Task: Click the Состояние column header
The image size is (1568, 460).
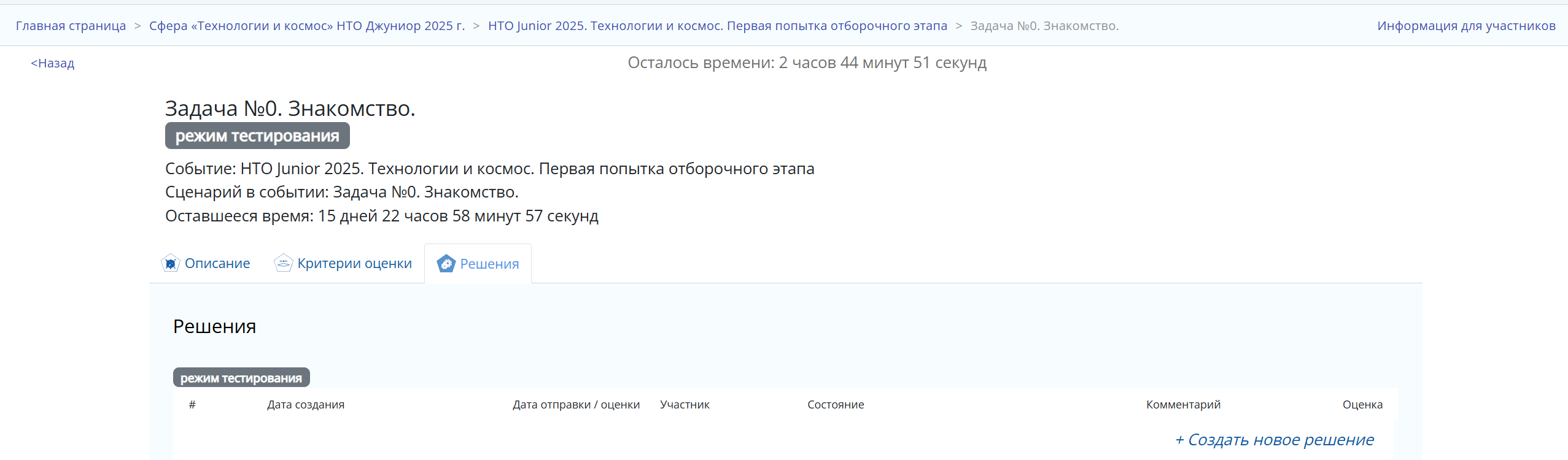Action: click(x=836, y=405)
